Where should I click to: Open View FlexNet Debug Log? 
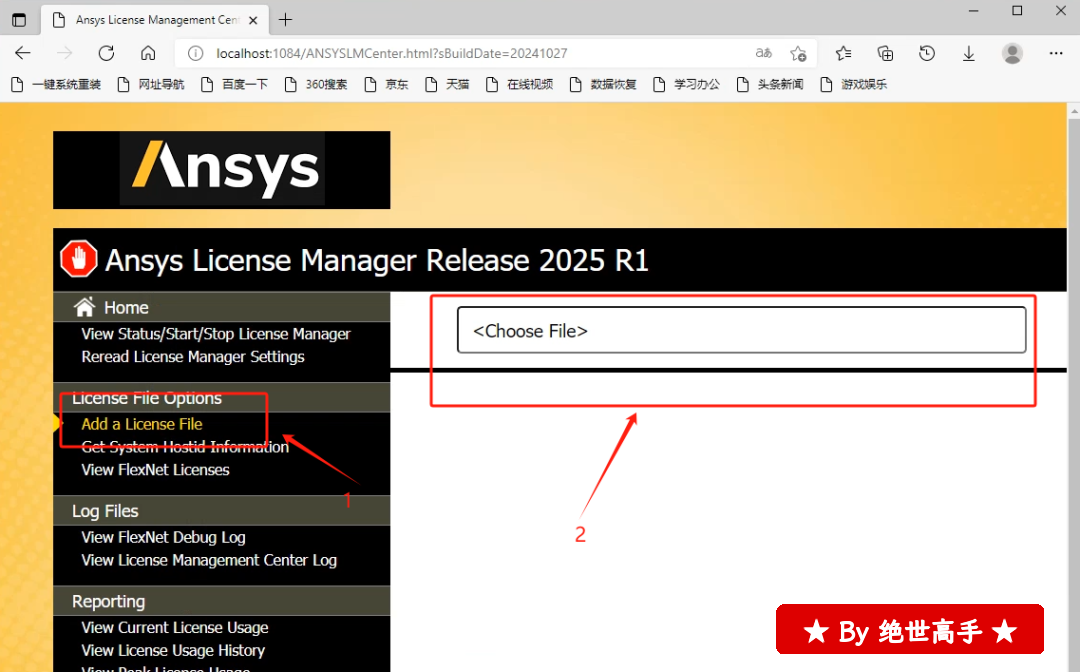tap(163, 537)
